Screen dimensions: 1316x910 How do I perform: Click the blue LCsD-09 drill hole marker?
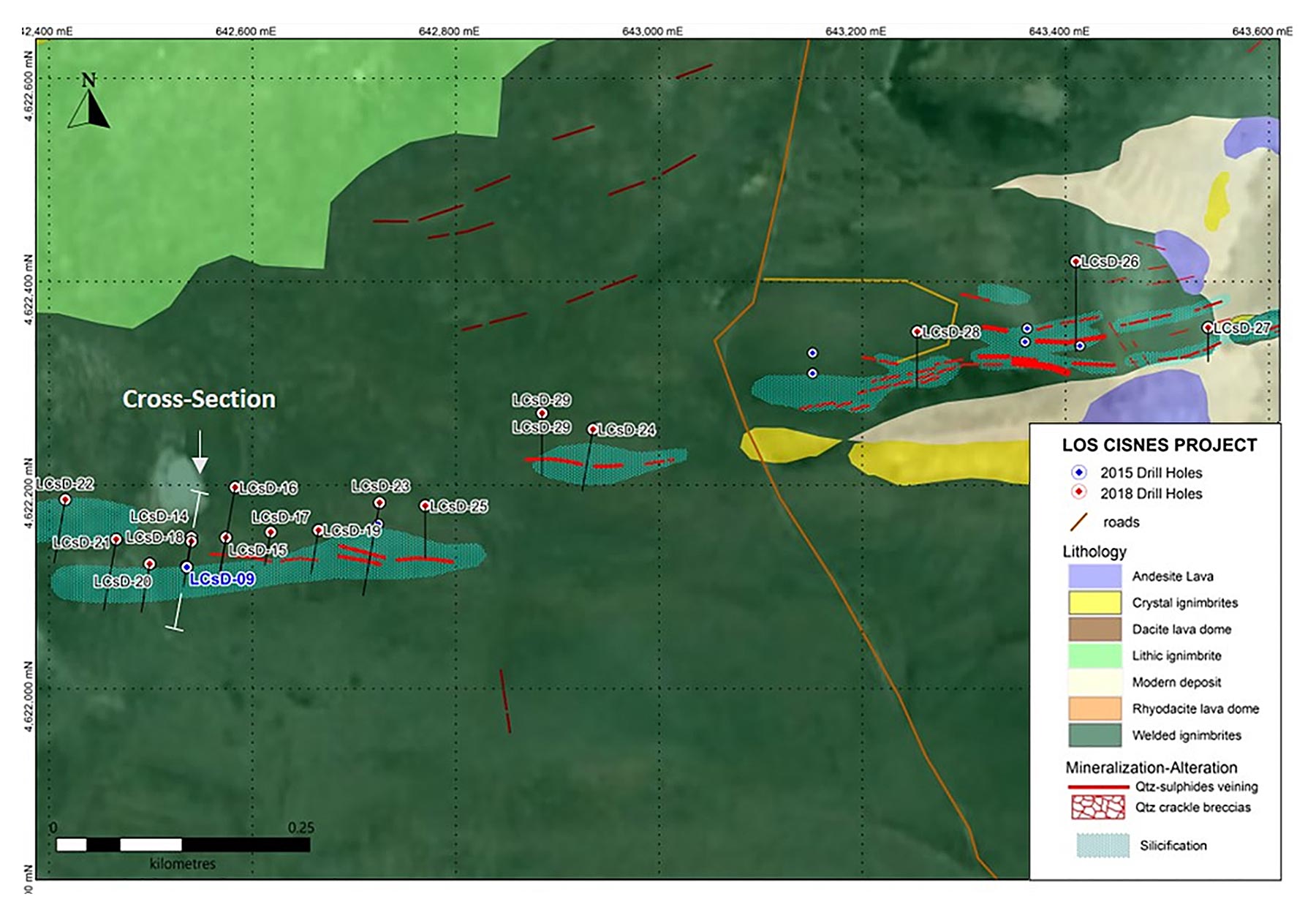pos(186,567)
